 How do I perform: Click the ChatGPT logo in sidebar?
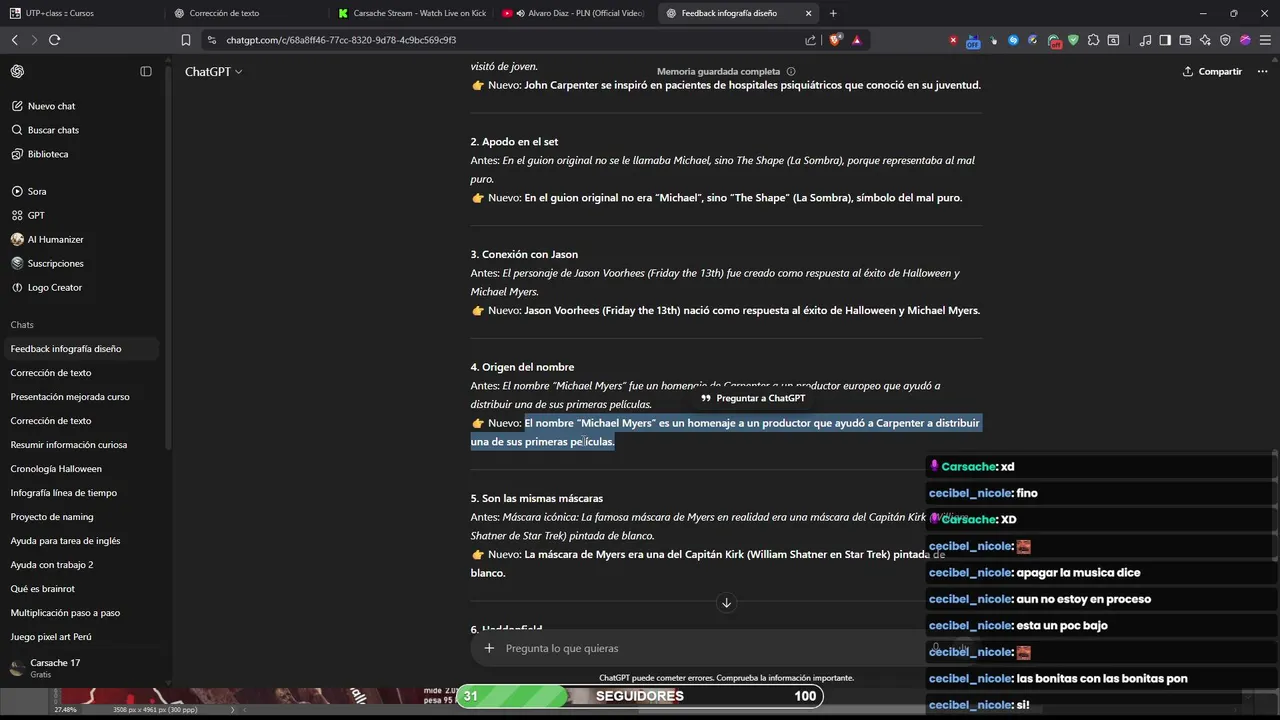(x=17, y=71)
